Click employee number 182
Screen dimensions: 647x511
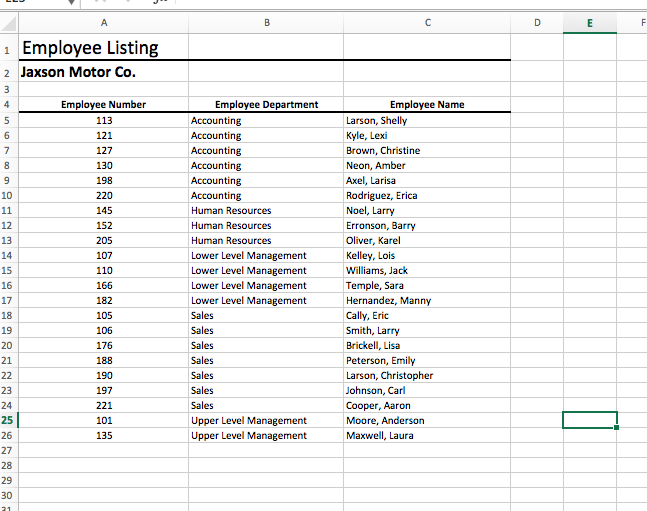tap(104, 300)
